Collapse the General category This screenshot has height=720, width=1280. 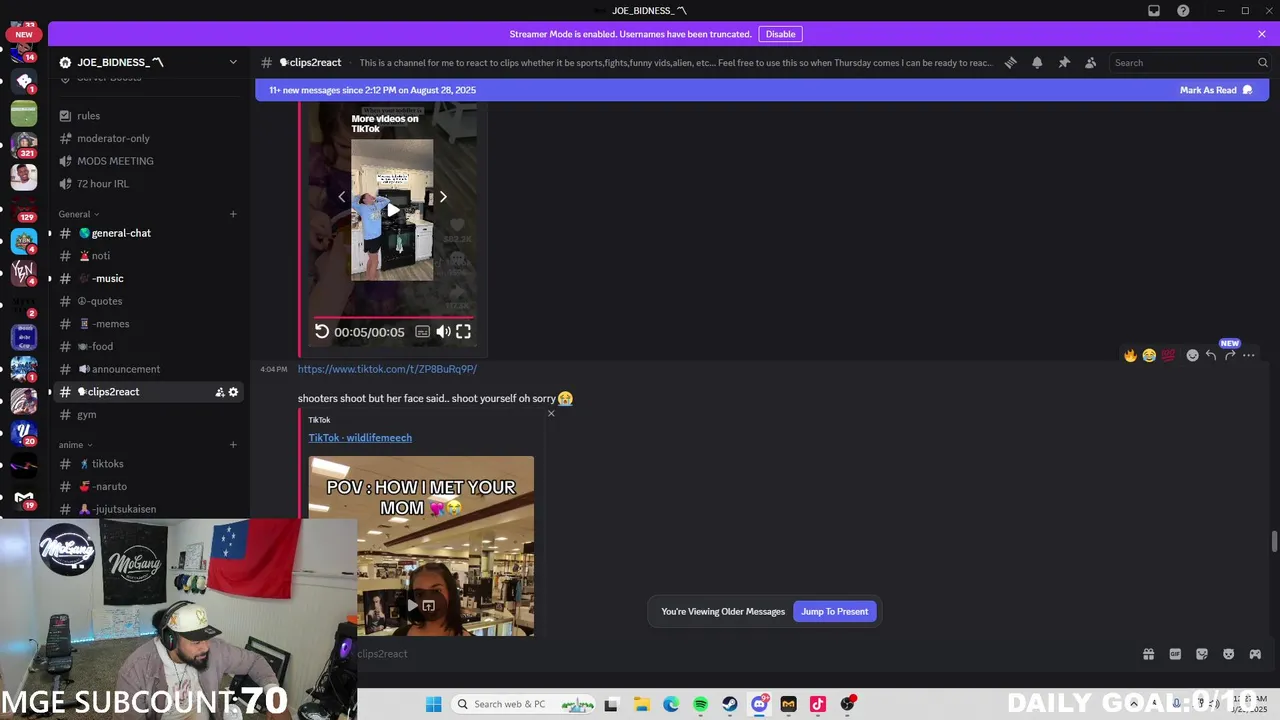point(79,214)
